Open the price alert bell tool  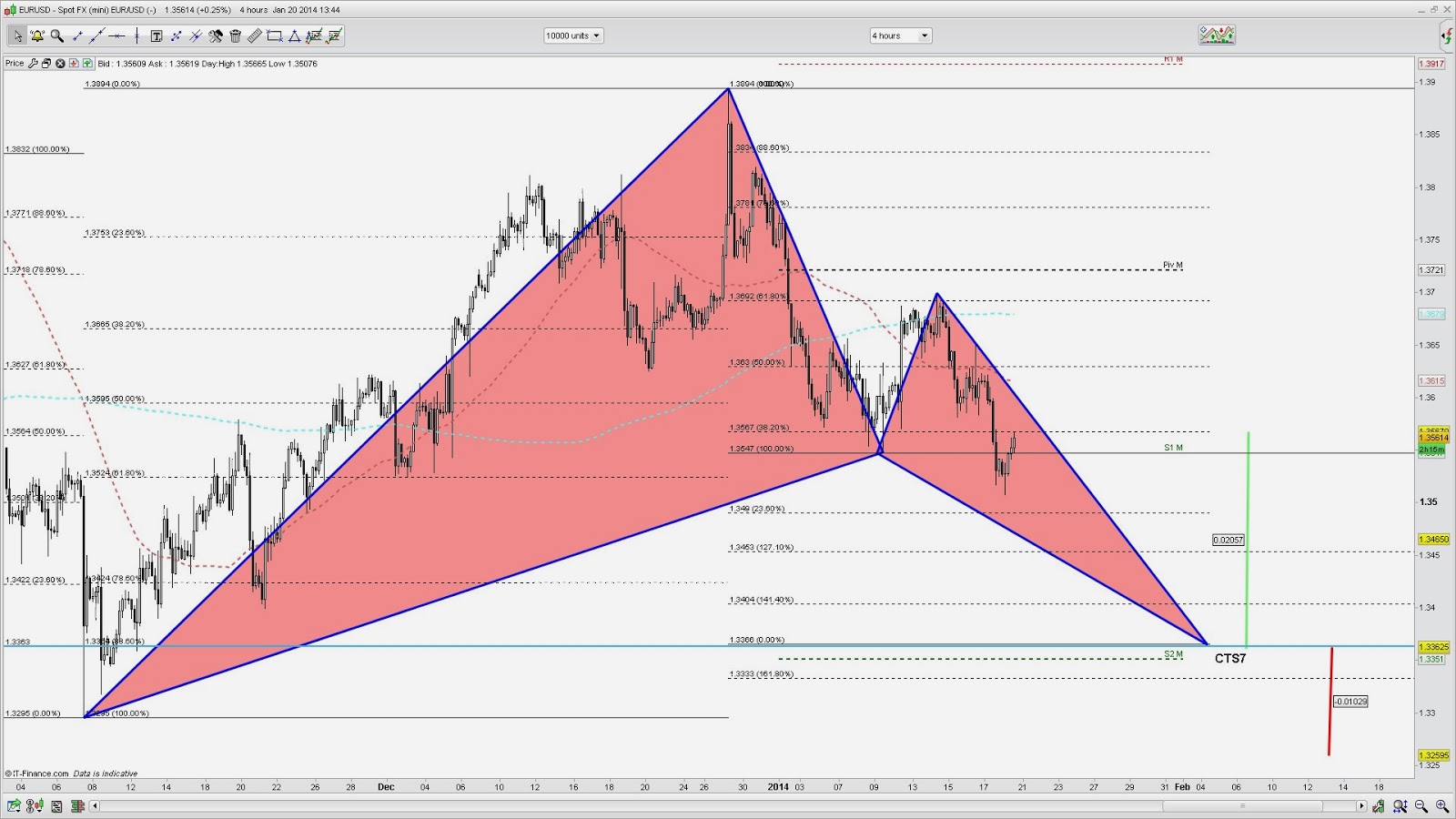[37, 36]
